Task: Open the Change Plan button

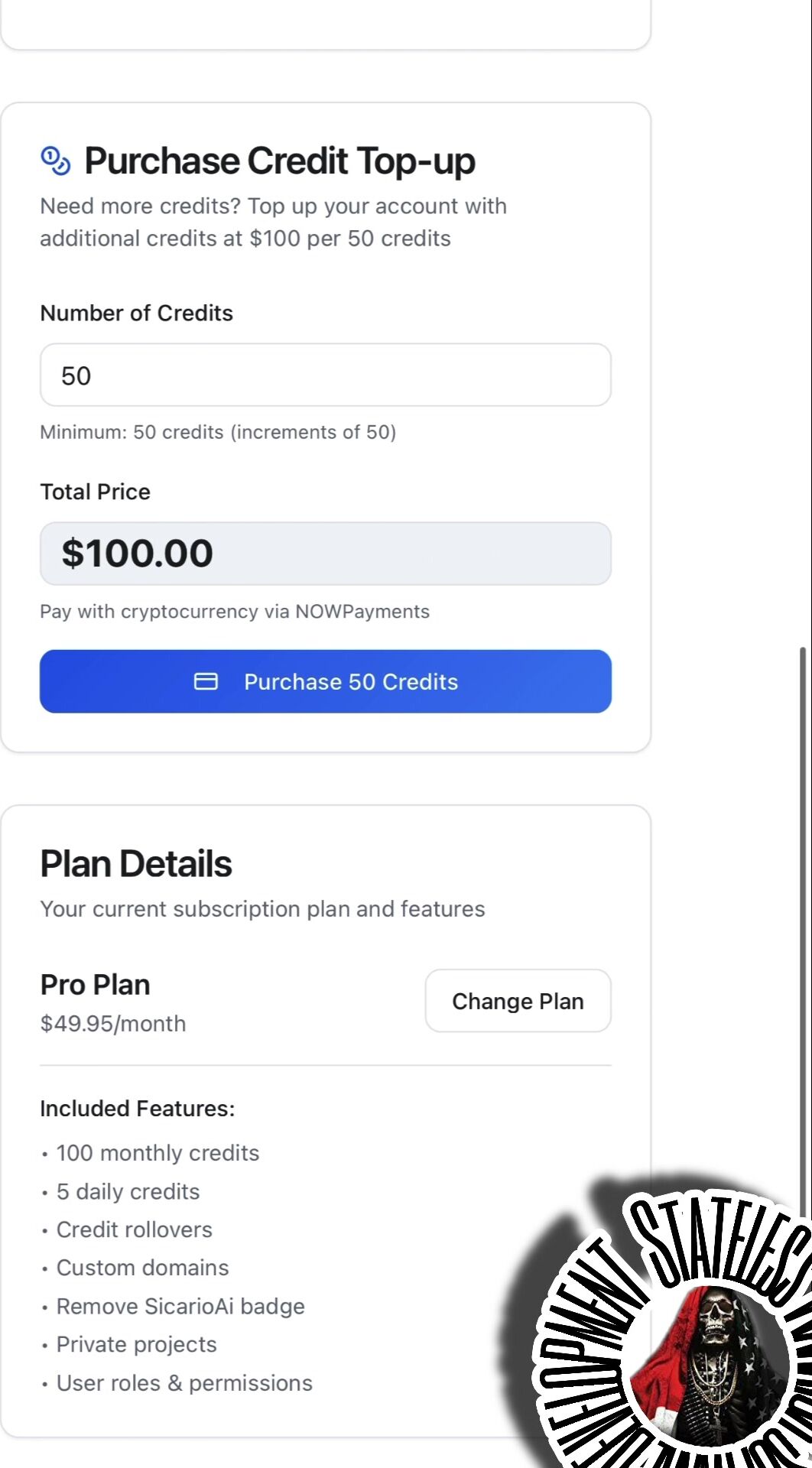Action: coord(518,1001)
